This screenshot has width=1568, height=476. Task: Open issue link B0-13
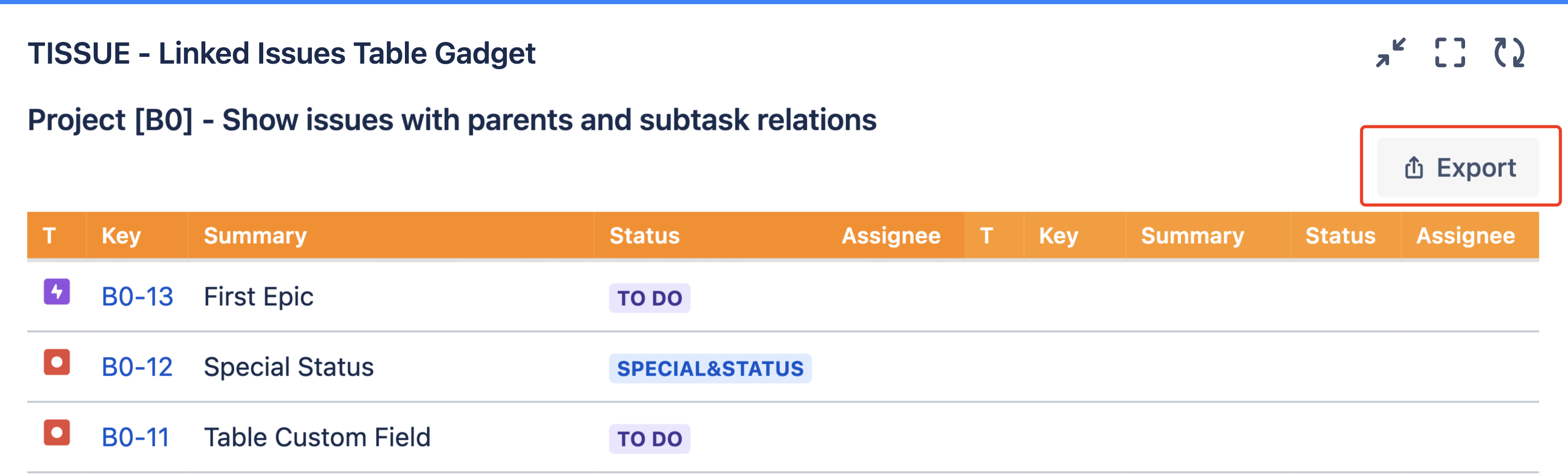137,297
